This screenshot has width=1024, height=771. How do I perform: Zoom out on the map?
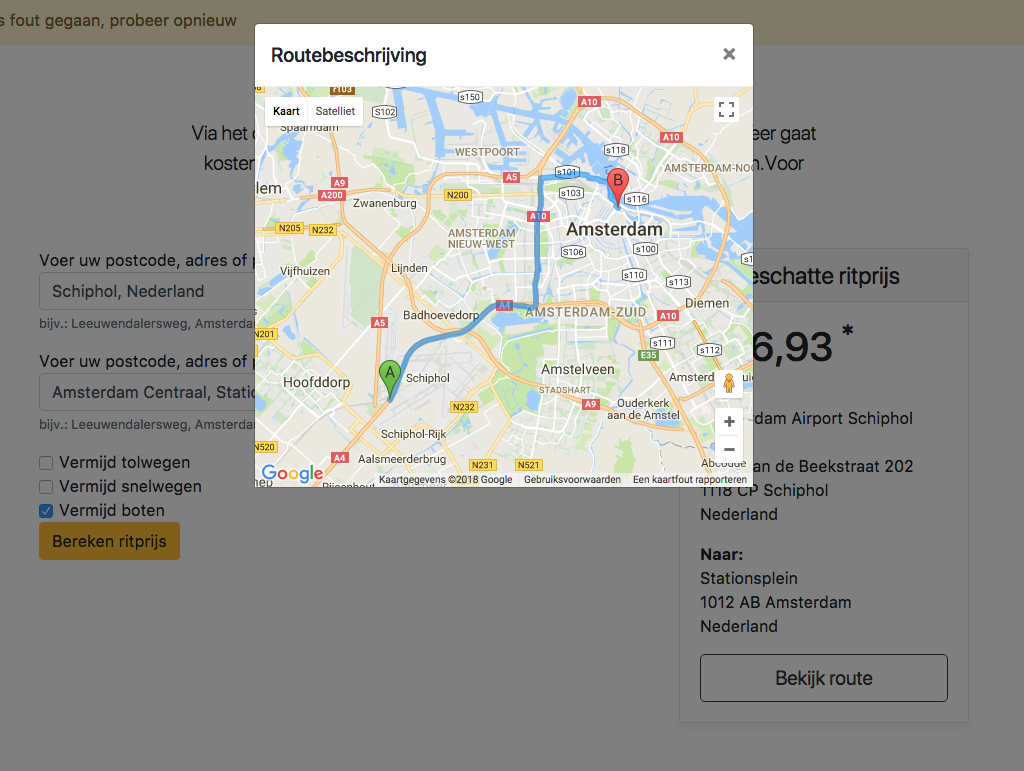[729, 449]
